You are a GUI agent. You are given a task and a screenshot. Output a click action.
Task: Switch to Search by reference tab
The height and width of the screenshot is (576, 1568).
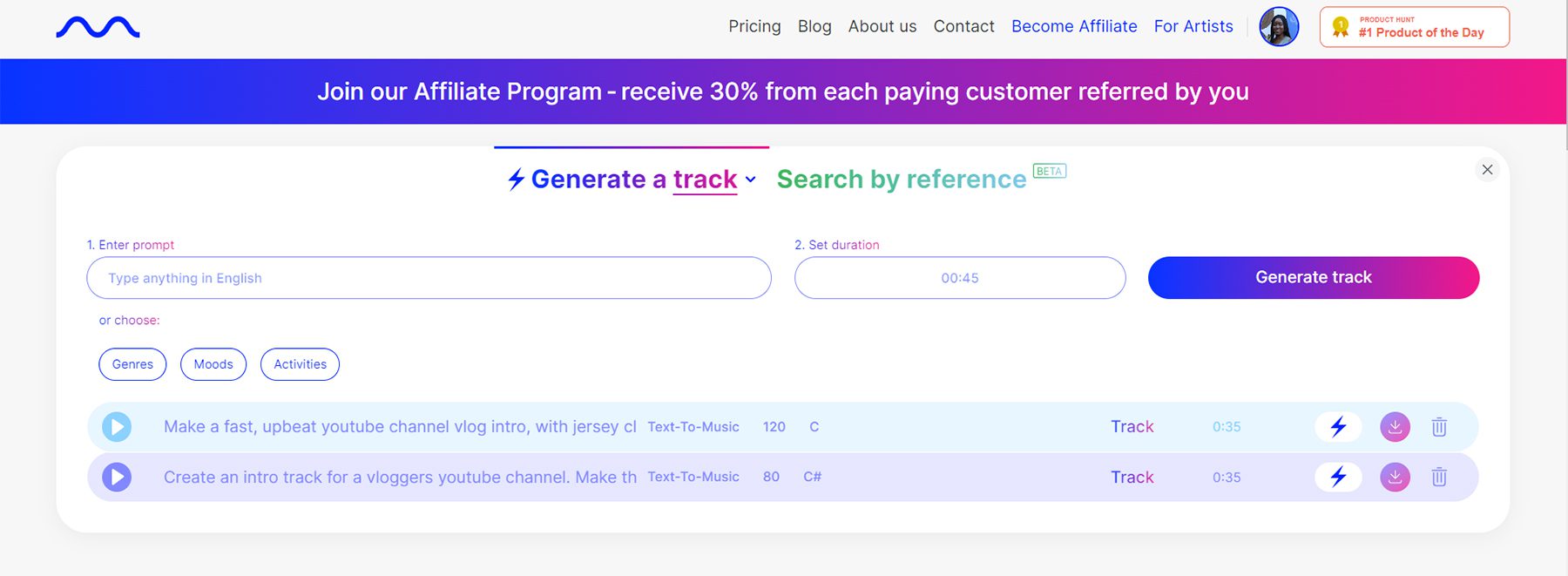click(902, 180)
